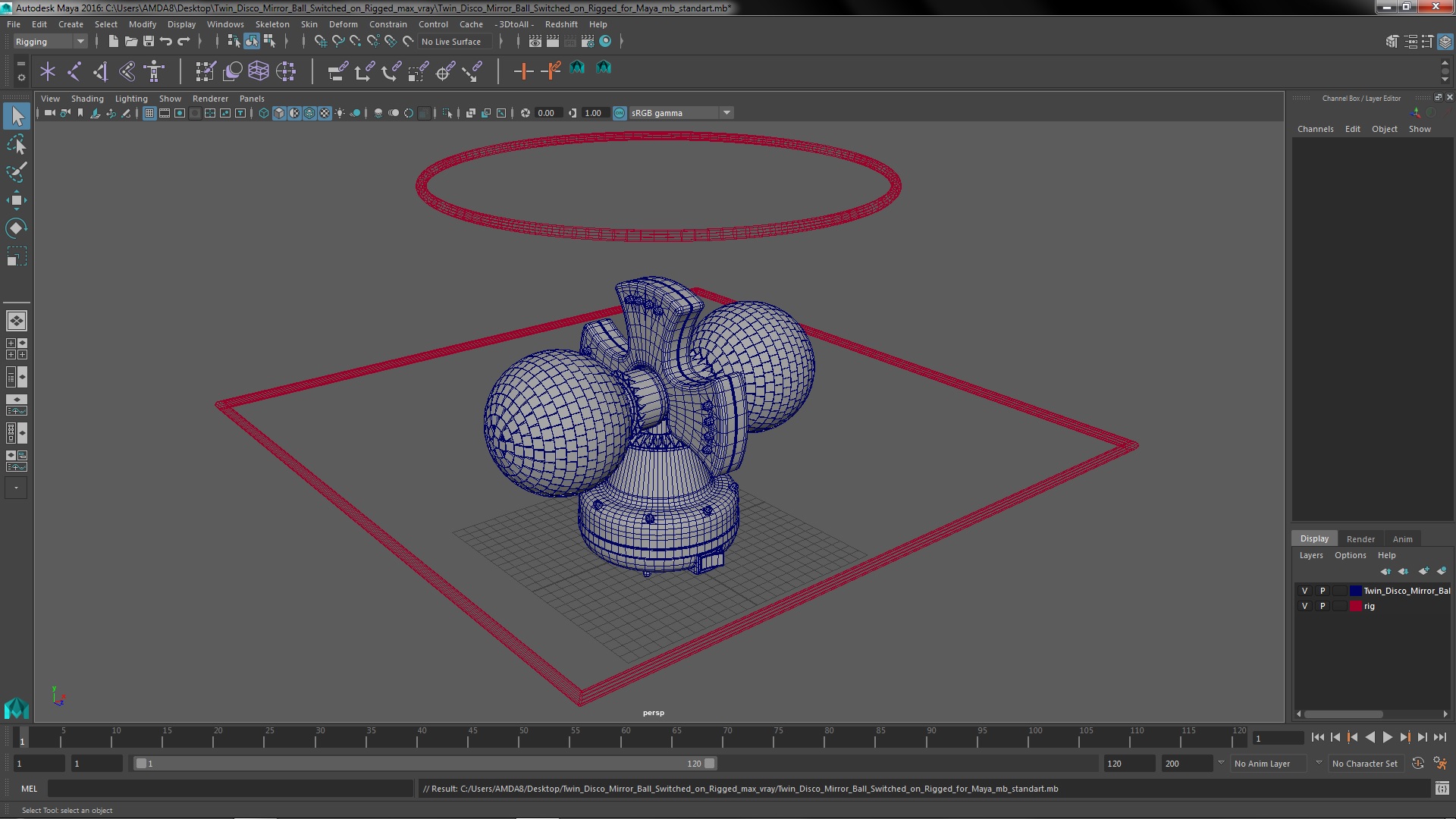Open the shelf options gear menu

[x=20, y=77]
